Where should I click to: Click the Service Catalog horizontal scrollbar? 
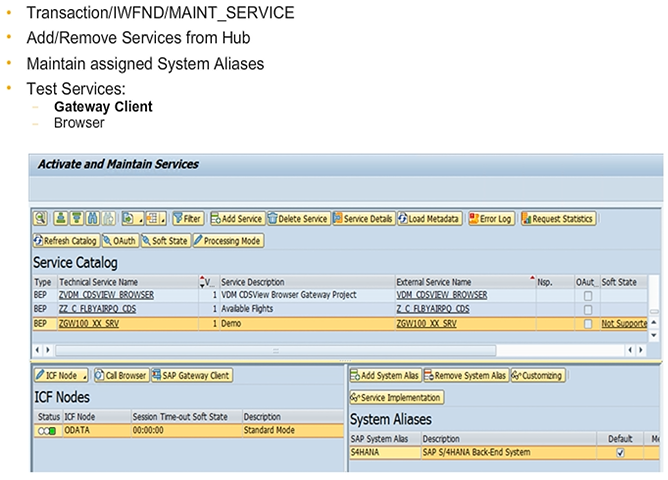[x=275, y=351]
